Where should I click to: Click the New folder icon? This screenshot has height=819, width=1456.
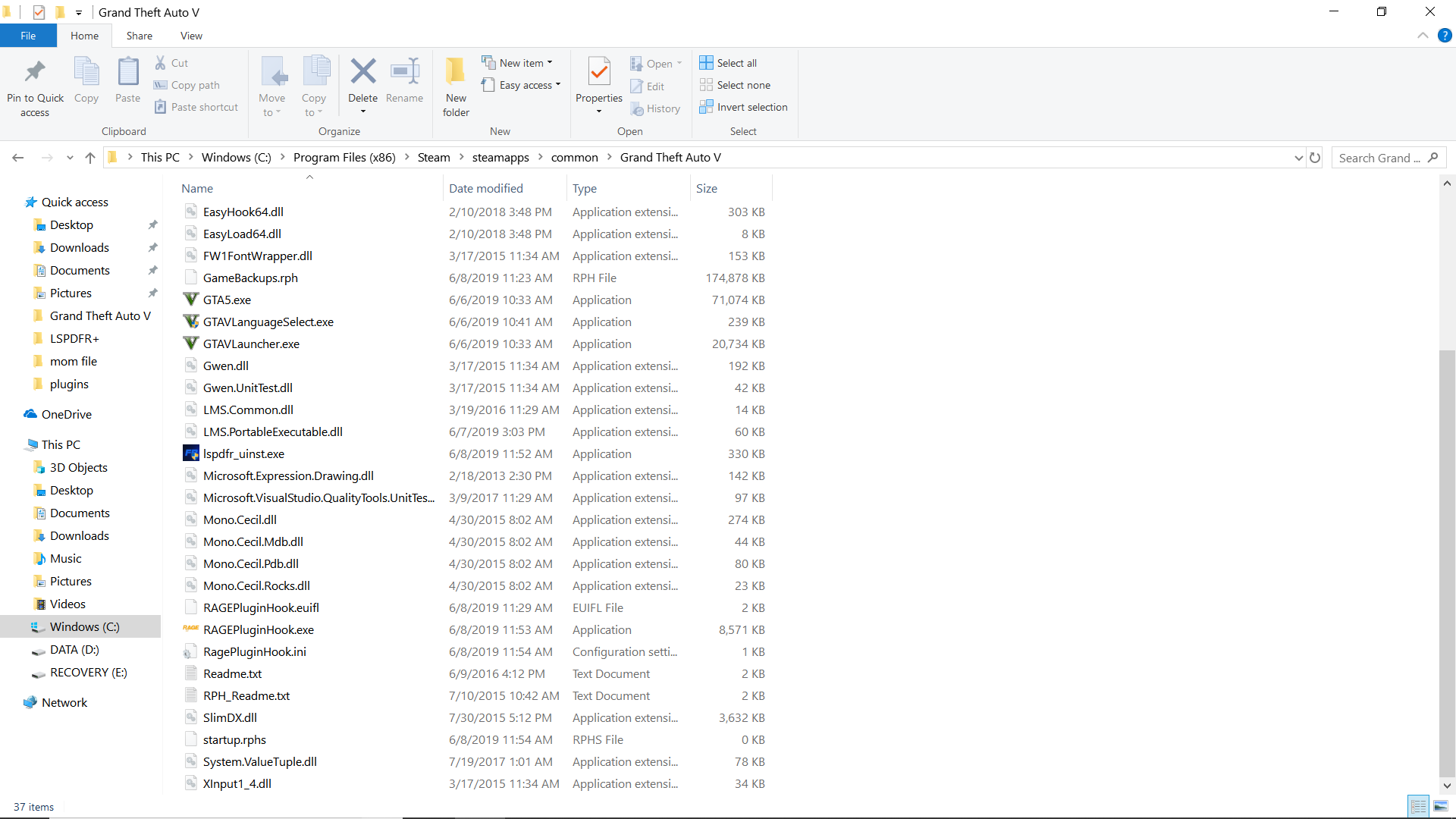pyautogui.click(x=456, y=72)
